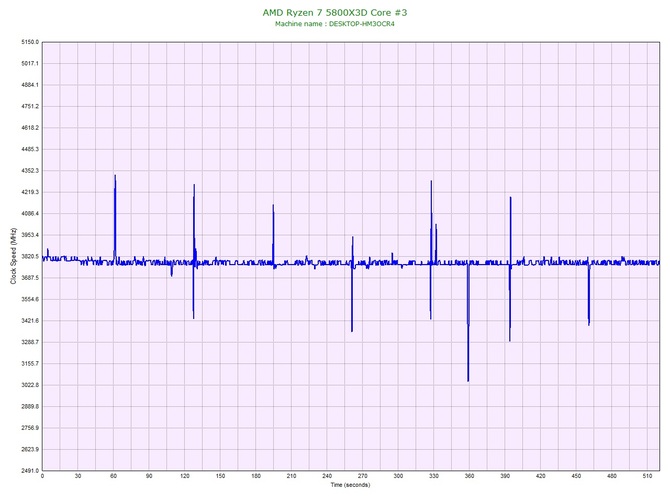Click the x-axis tick label 270
This screenshot has width=670, height=502.
coord(362,476)
